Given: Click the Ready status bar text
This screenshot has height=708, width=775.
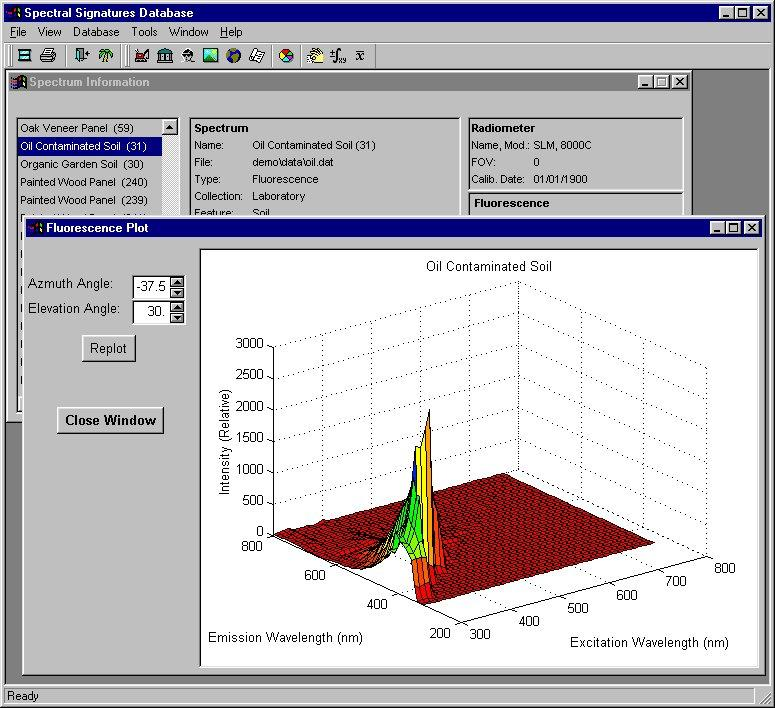Looking at the screenshot, I should click(x=23, y=696).
